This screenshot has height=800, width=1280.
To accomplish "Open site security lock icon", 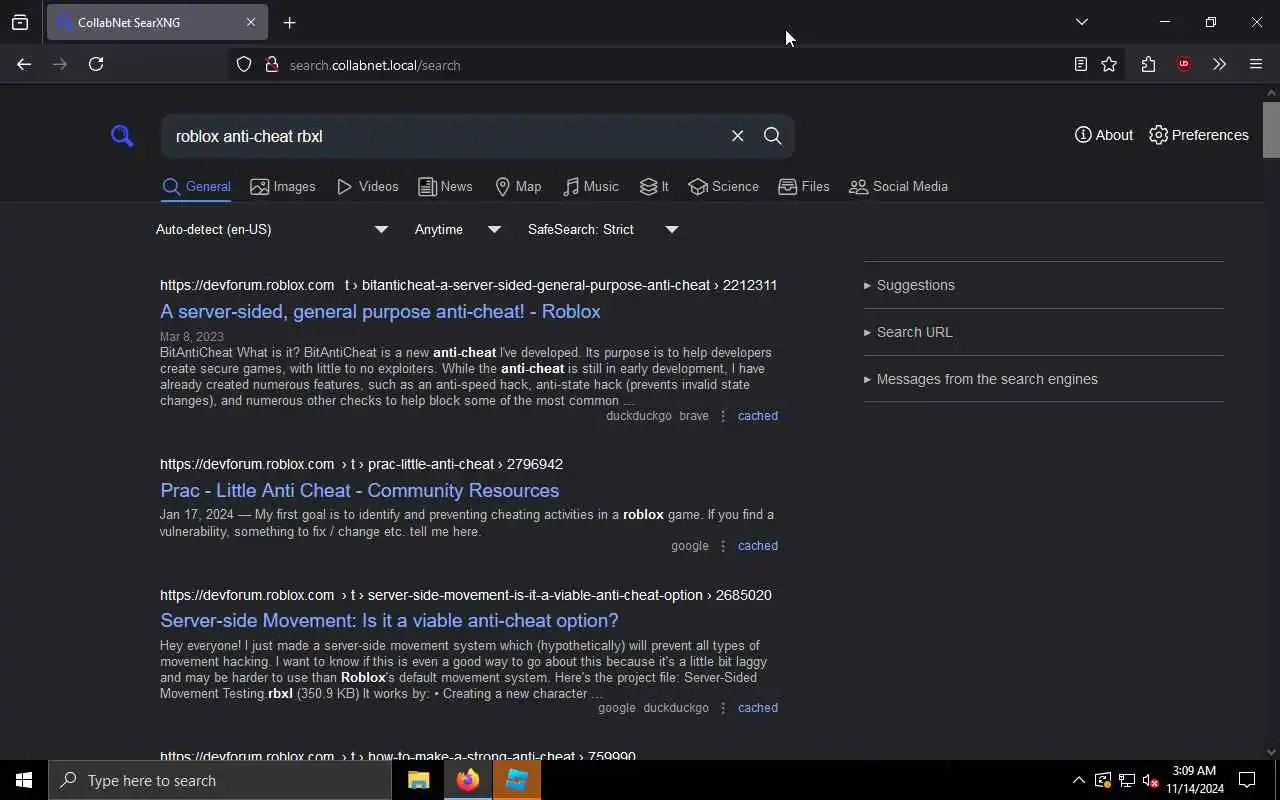I will click(271, 64).
